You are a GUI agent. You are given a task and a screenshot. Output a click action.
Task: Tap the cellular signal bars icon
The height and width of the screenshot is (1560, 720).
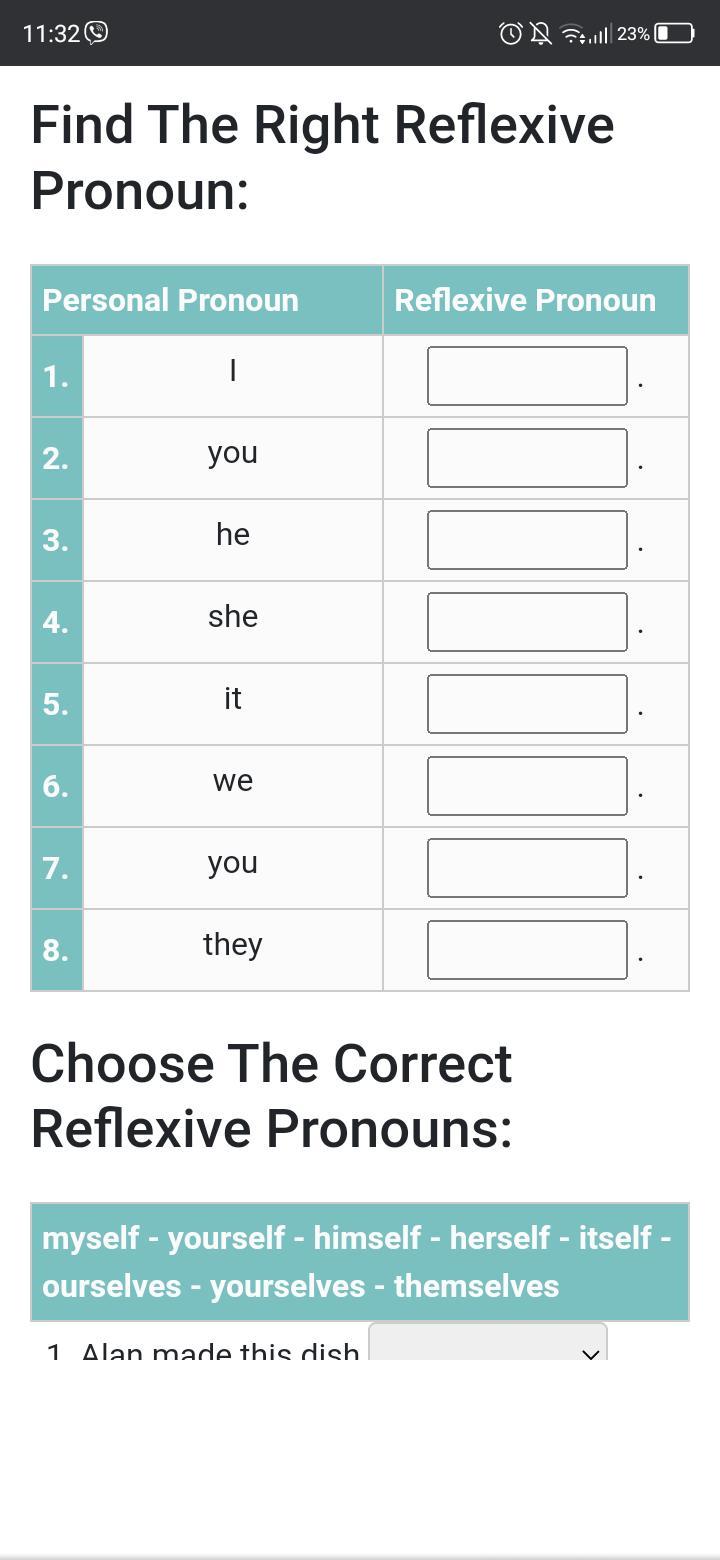[x=600, y=34]
